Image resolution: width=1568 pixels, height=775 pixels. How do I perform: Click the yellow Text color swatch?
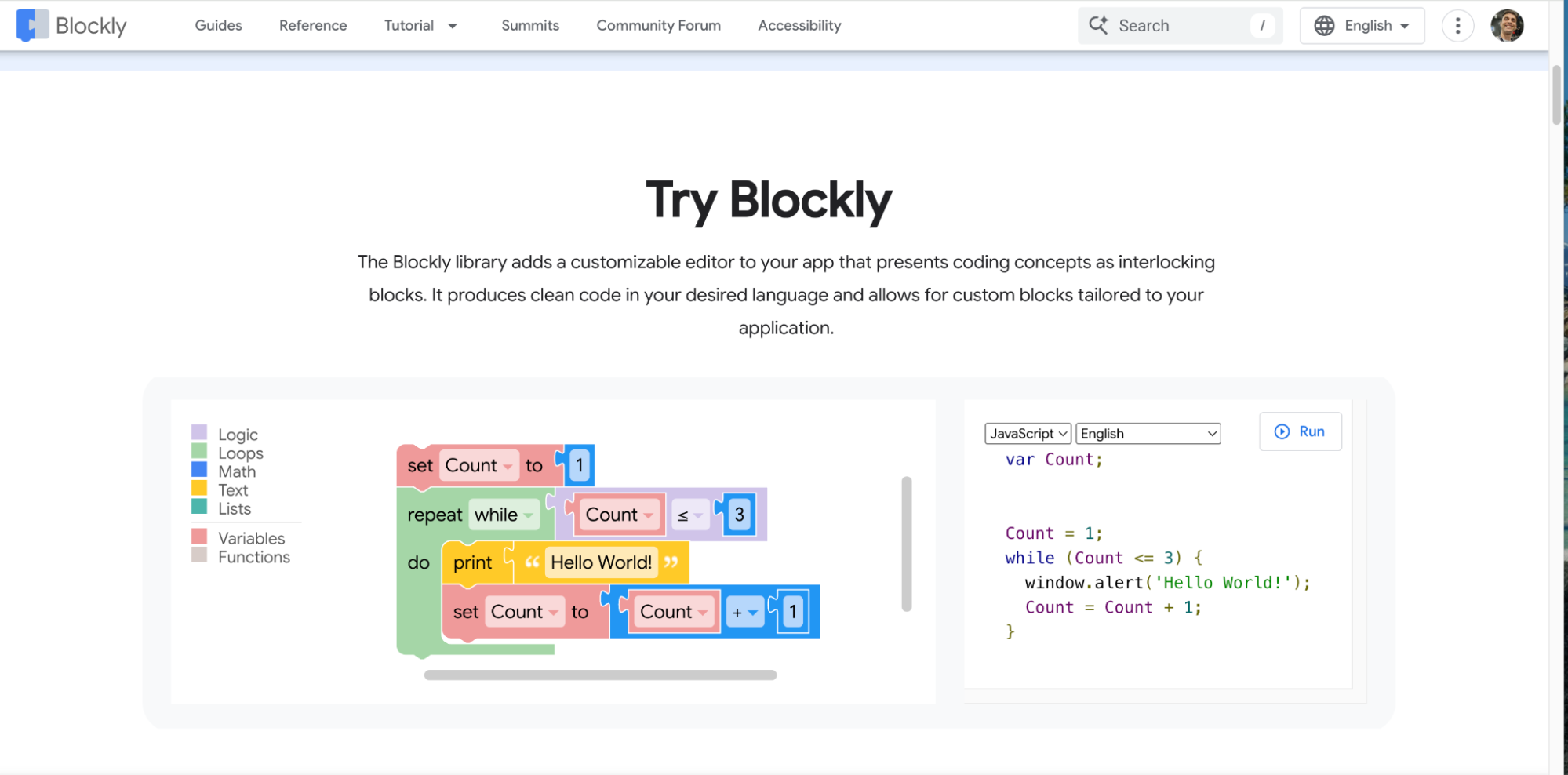(199, 488)
